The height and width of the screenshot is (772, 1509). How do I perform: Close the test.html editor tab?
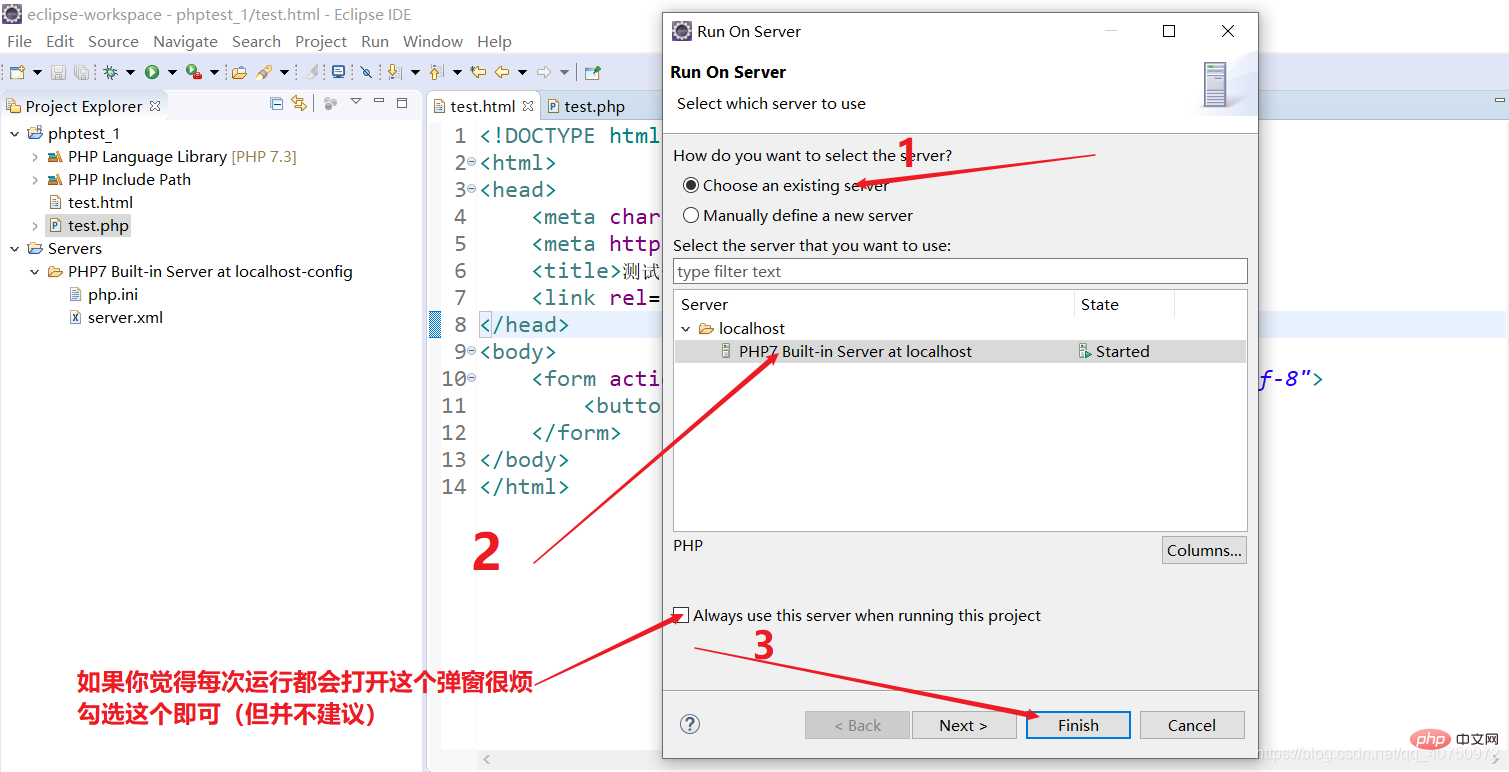(x=528, y=106)
